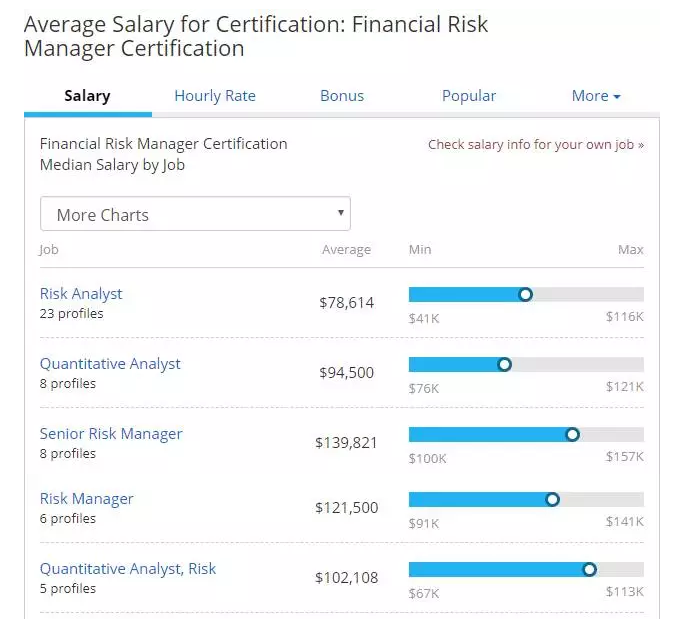Click the Senior Risk Manager link
673x619 pixels.
111,434
